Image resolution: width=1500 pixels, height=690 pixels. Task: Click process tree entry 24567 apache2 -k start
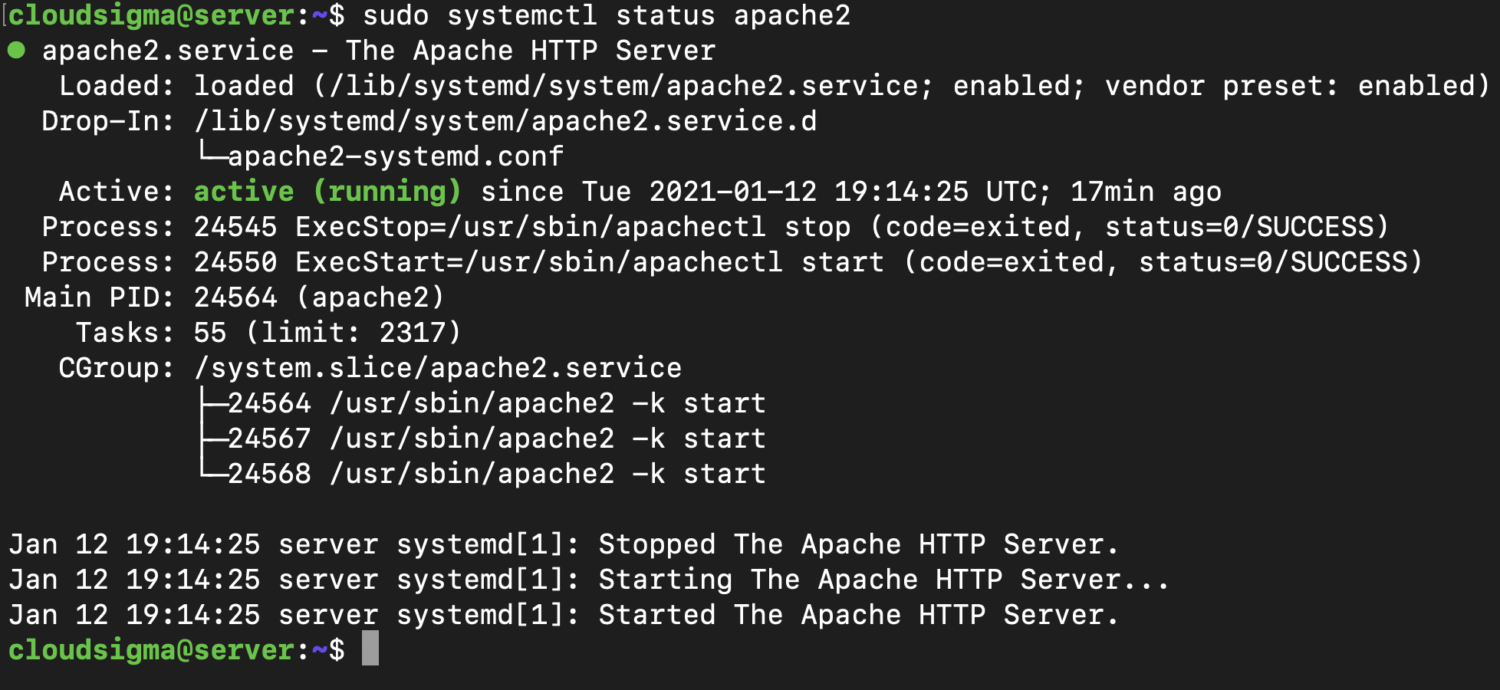(x=497, y=438)
